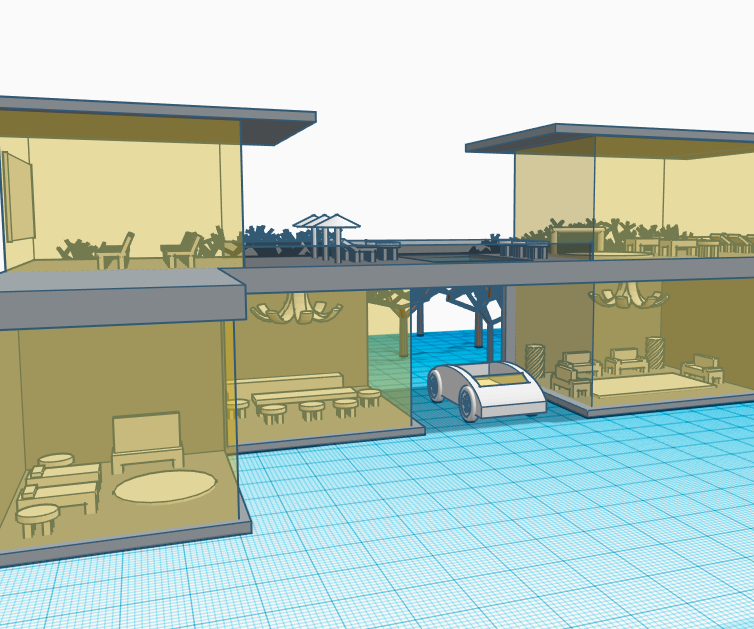Select the grey bridge slab connecting both buildings
The width and height of the screenshot is (754, 629).
click(x=486, y=277)
